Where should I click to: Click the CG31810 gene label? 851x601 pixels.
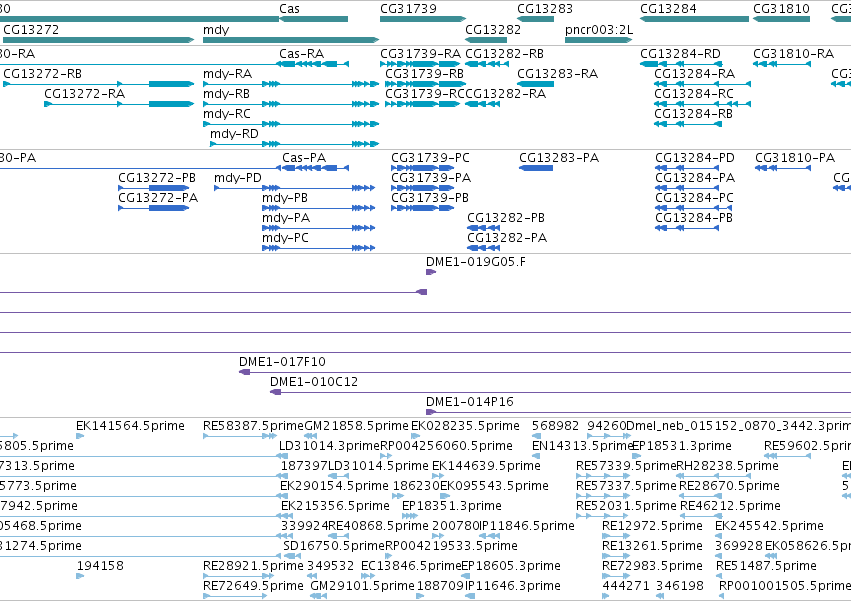point(781,9)
